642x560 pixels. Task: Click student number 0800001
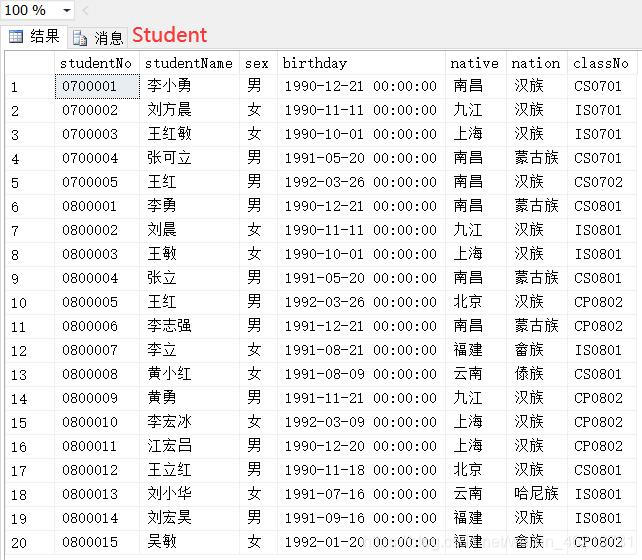click(x=90, y=206)
